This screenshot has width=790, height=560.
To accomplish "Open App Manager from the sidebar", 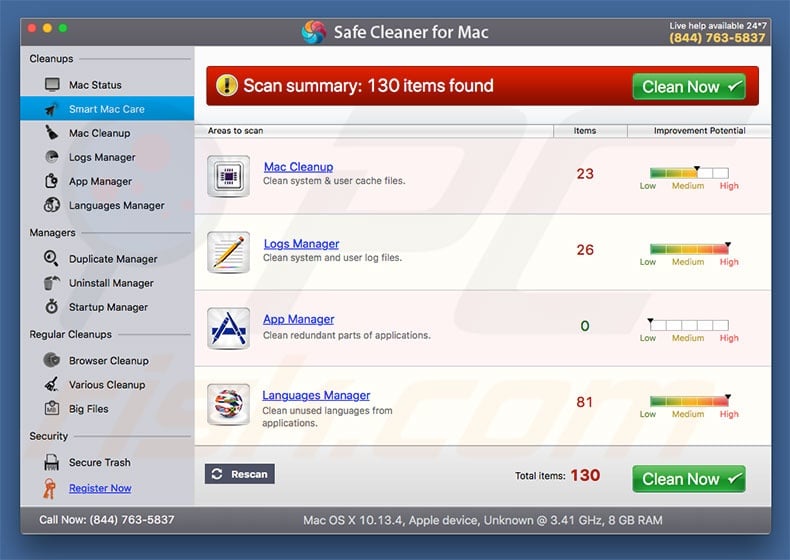I will pyautogui.click(x=107, y=181).
